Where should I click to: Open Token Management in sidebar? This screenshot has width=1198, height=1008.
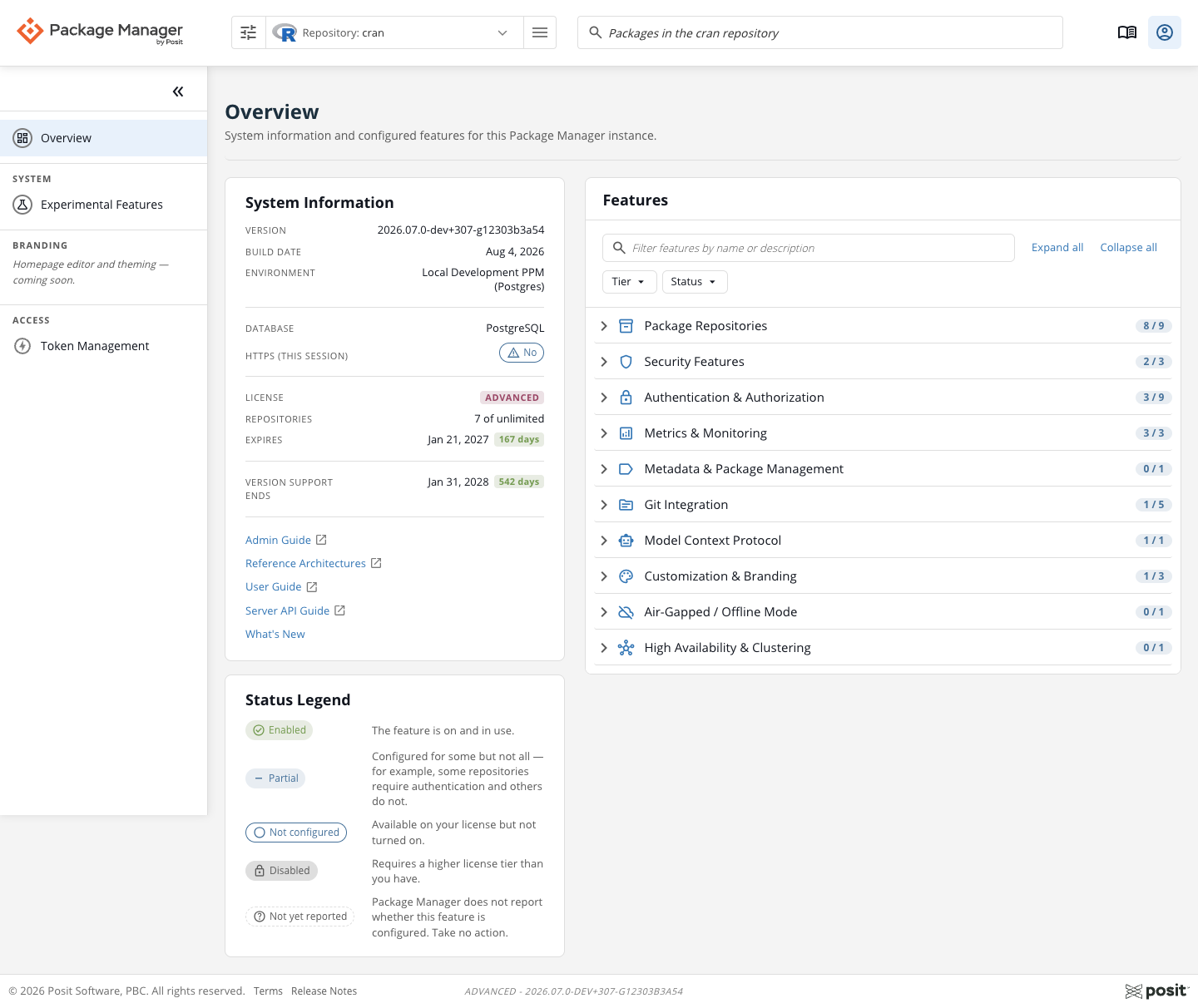103,346
